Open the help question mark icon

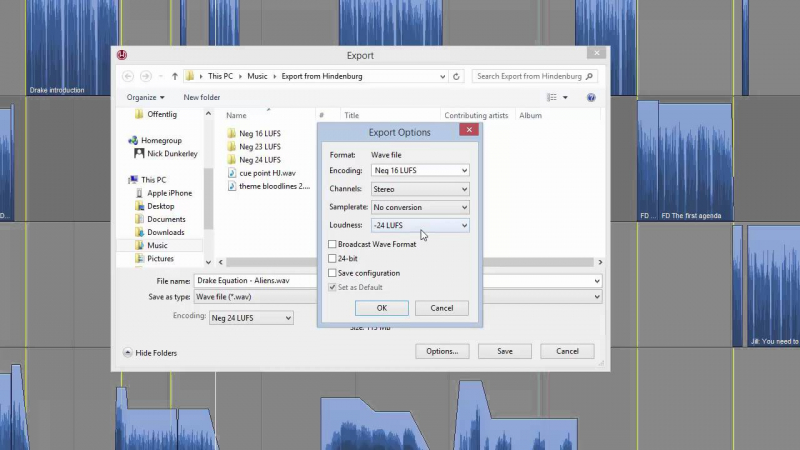[591, 97]
